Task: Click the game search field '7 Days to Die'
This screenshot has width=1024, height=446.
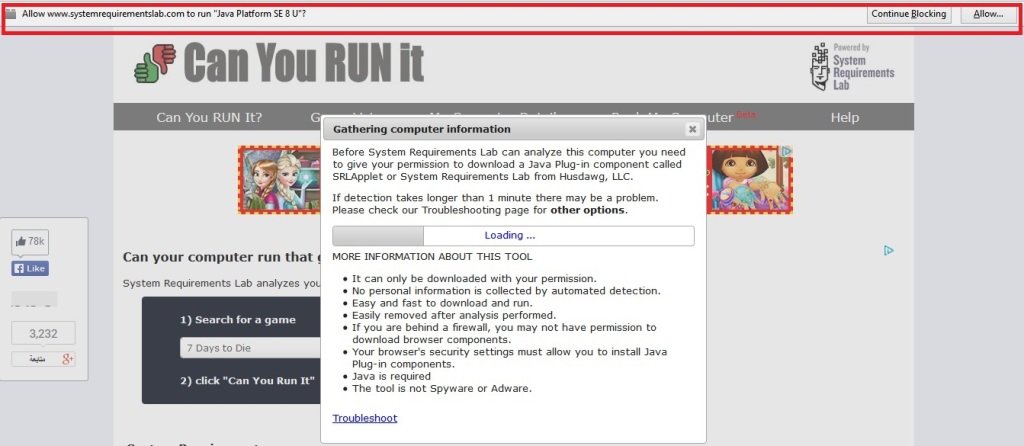Action: coord(251,348)
